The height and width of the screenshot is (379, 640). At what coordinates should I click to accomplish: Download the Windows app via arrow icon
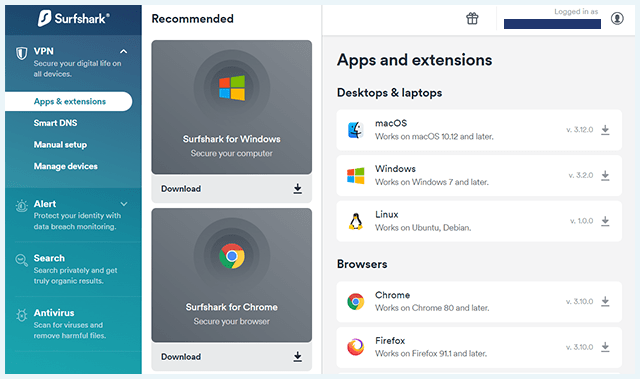[x=605, y=175]
